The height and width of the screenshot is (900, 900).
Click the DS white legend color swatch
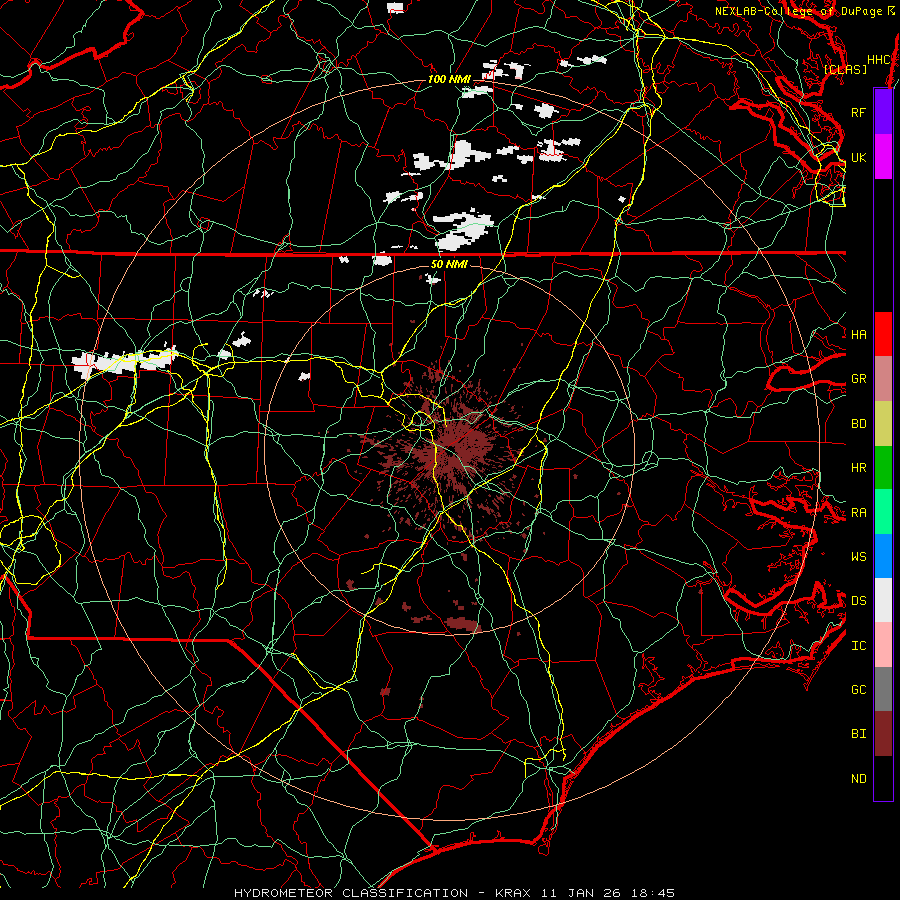pyautogui.click(x=883, y=600)
